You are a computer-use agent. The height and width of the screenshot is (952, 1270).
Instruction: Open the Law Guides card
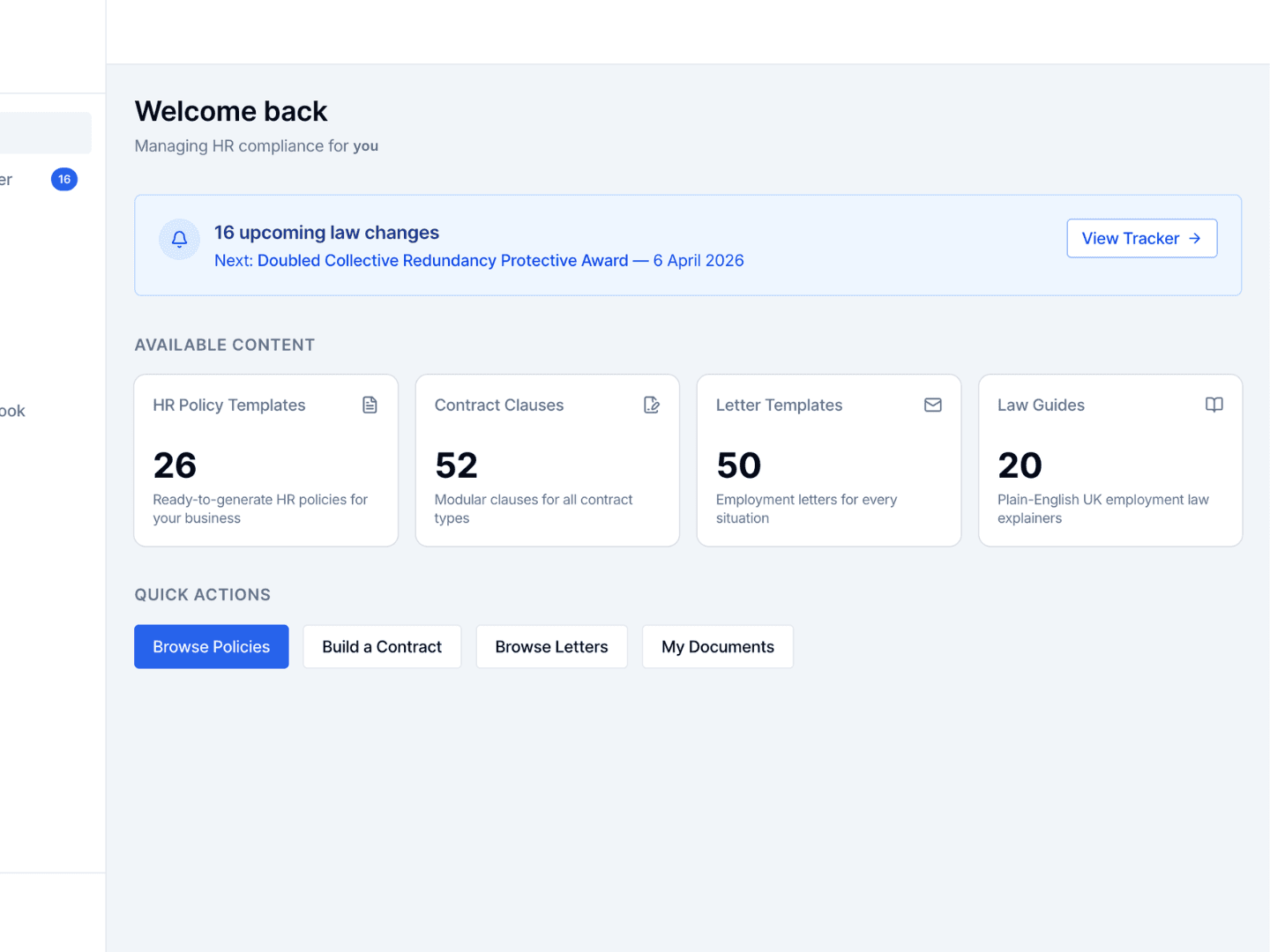click(x=1109, y=460)
